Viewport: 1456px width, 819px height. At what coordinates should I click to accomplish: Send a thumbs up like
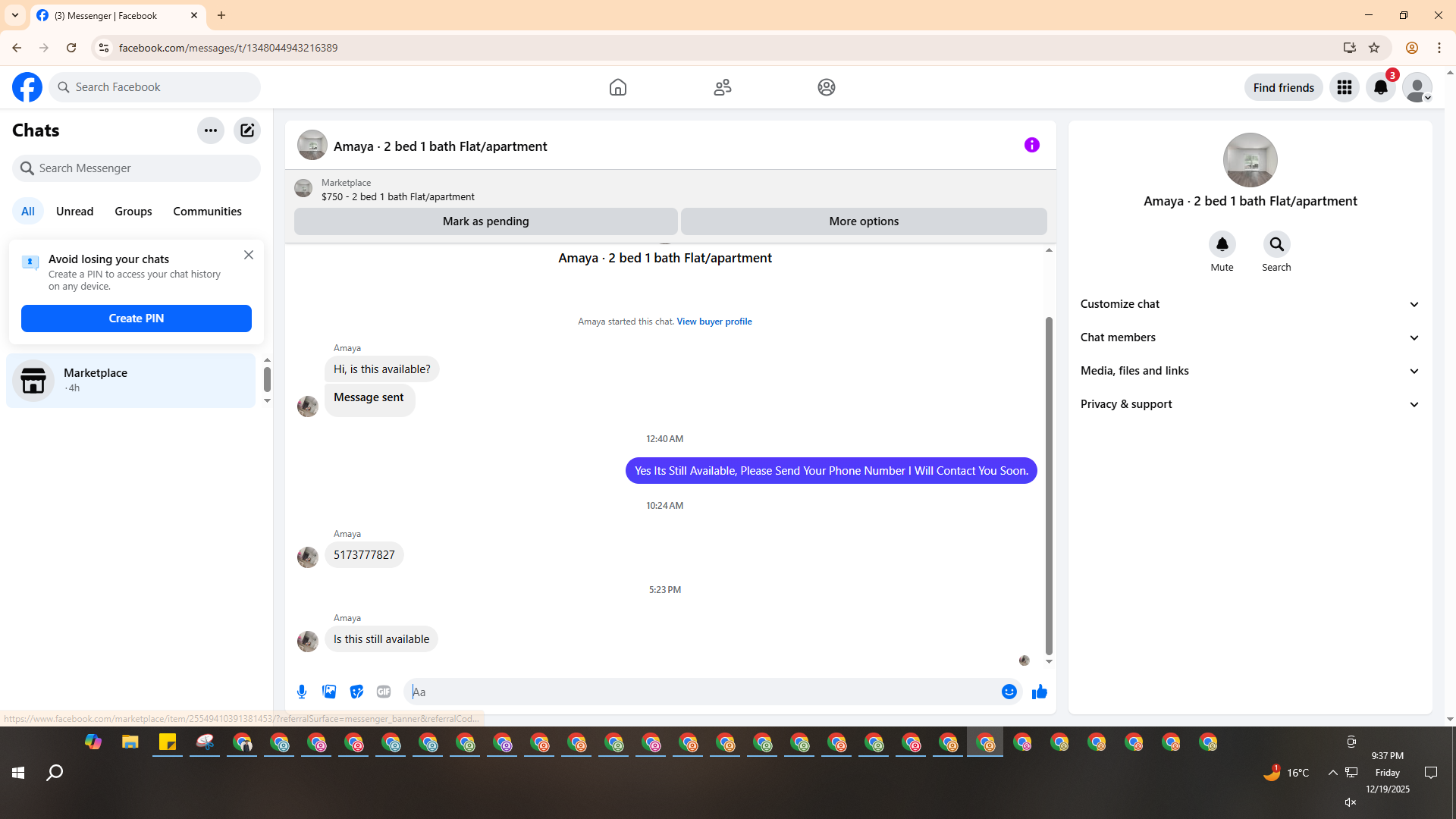pos(1039,692)
